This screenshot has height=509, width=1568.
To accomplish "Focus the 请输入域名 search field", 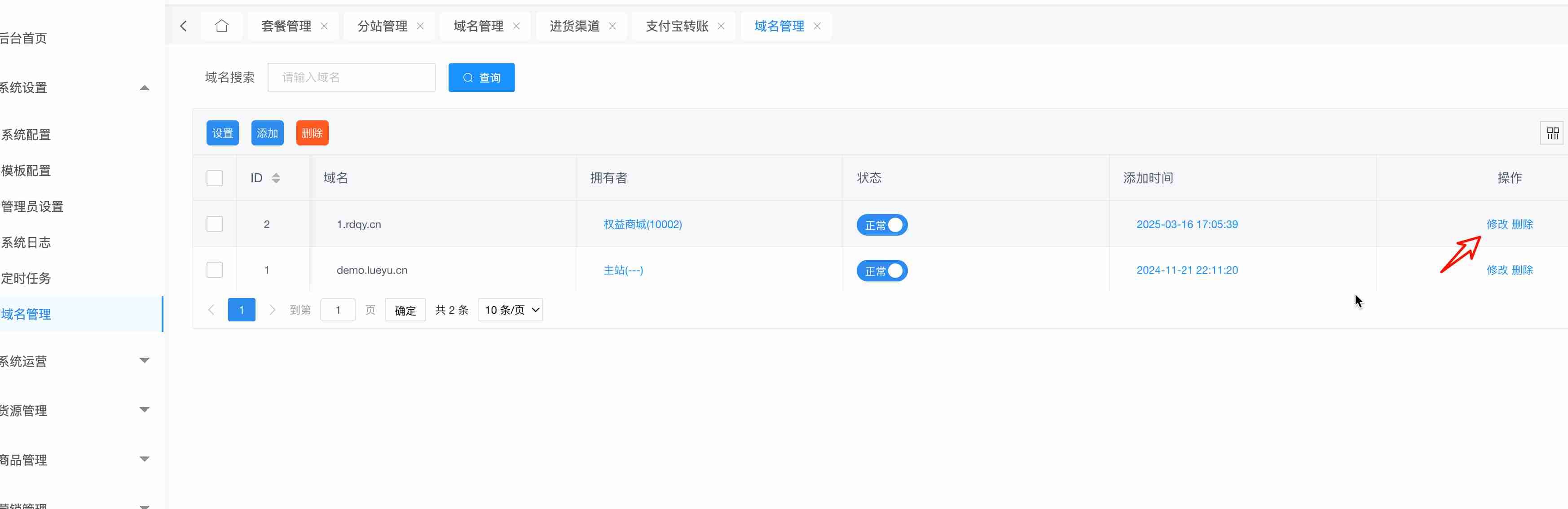I will (x=351, y=77).
